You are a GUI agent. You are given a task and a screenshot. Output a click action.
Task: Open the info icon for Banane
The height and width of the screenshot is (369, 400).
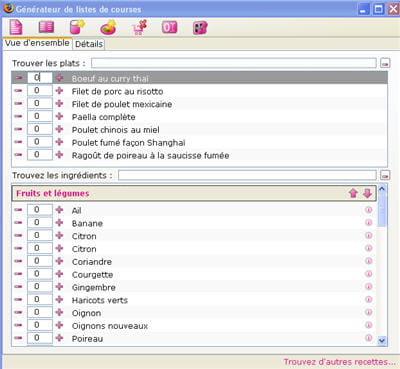coord(369,222)
